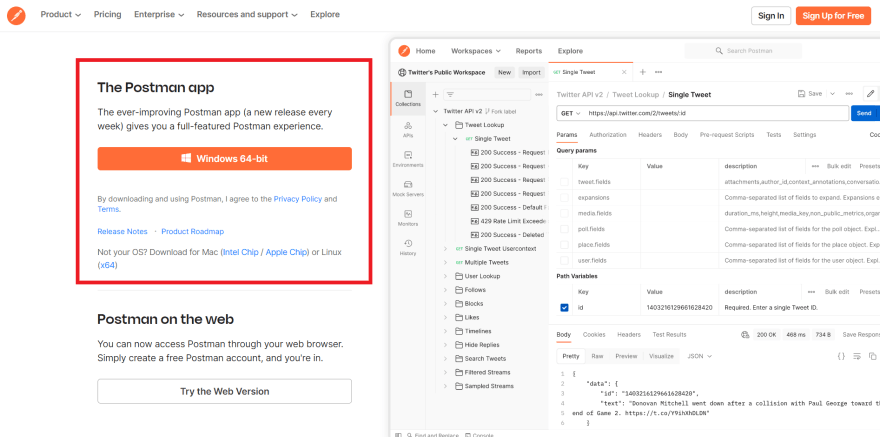The height and width of the screenshot is (437, 880).
Task: Open the Release Notes link
Action: click(122, 232)
